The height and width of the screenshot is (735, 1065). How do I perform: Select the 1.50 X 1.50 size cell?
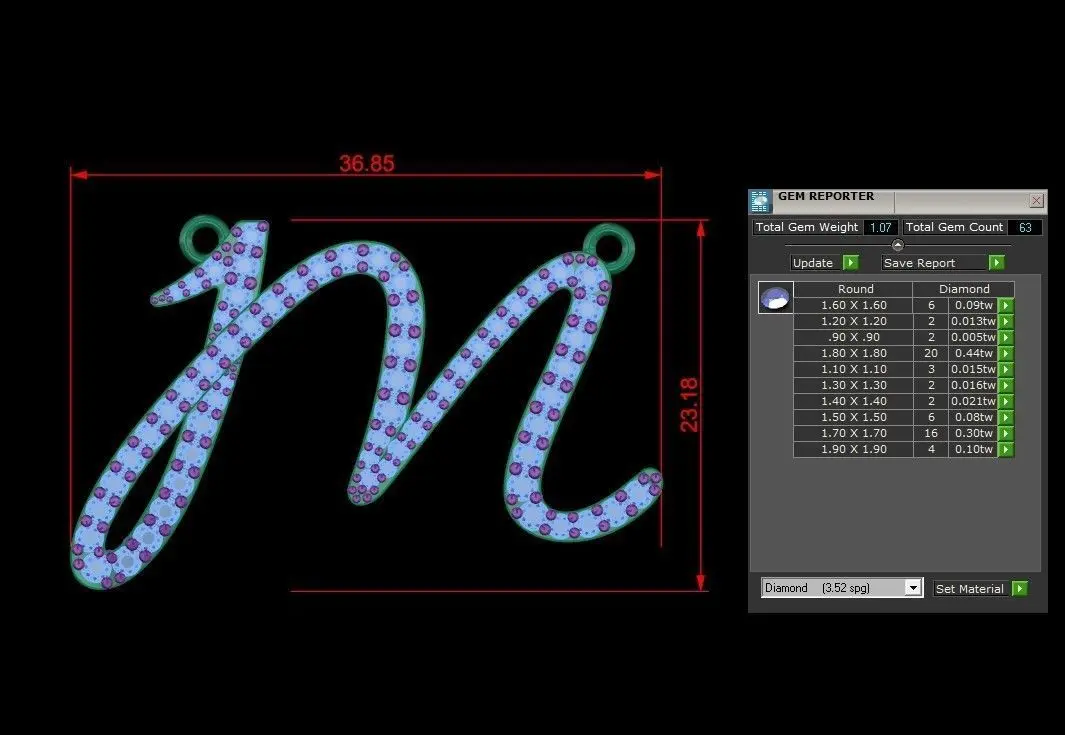[x=854, y=417]
